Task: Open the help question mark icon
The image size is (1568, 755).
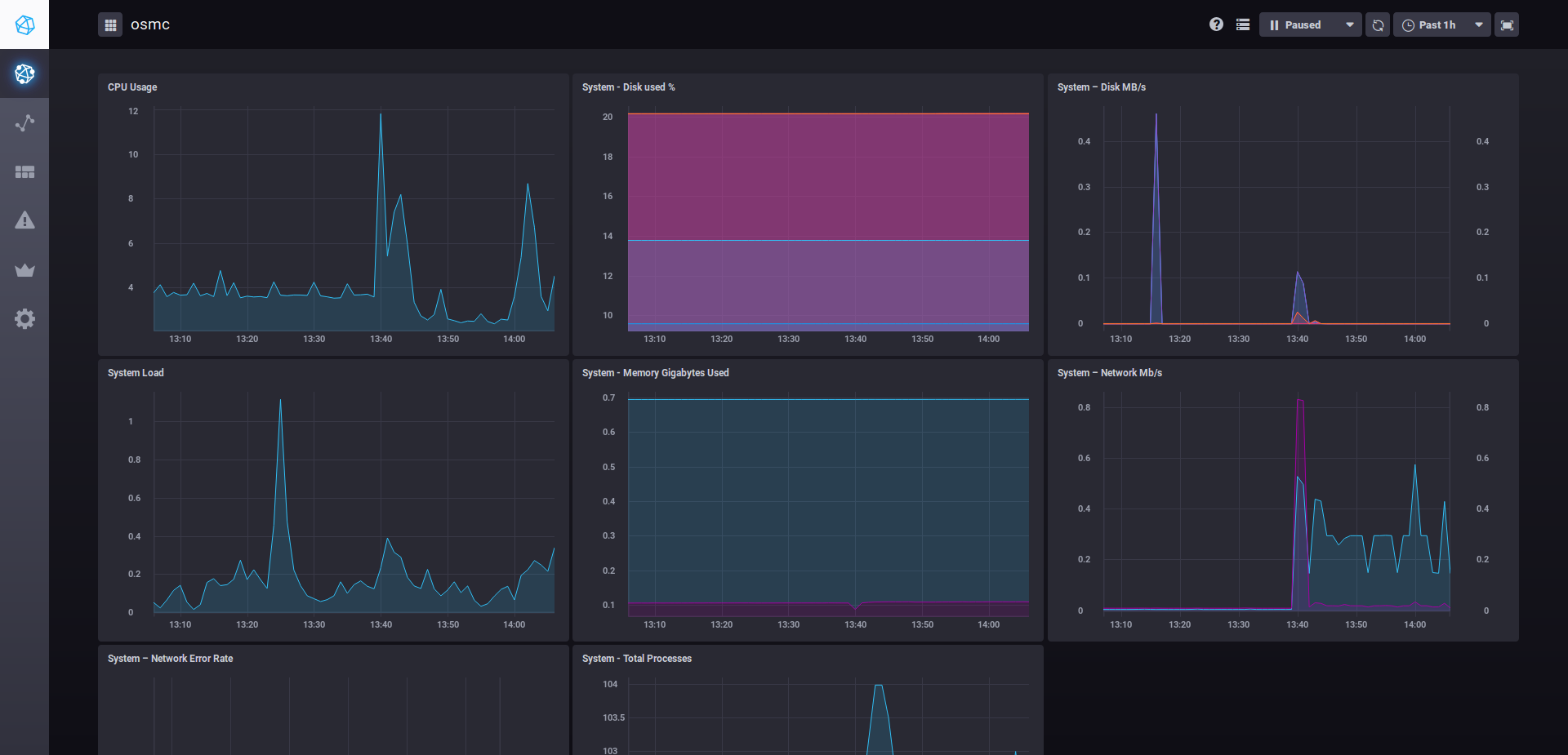Action: tap(1216, 24)
